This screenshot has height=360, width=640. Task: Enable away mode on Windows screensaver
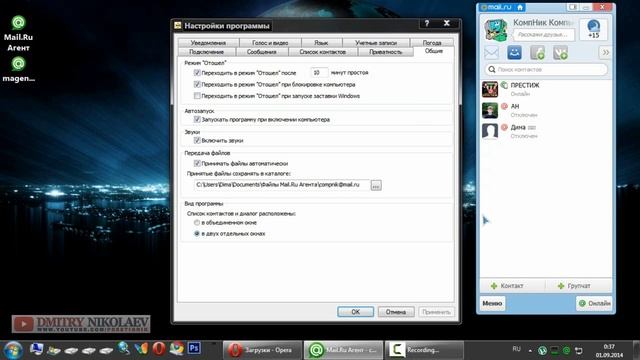coord(197,96)
